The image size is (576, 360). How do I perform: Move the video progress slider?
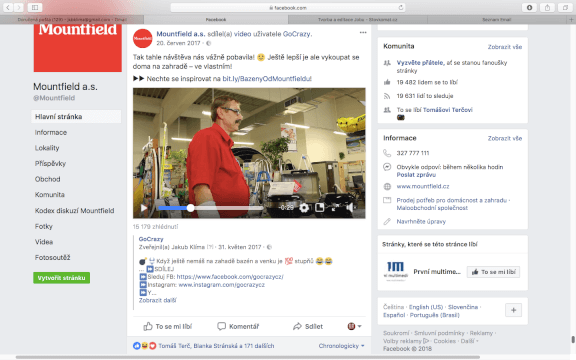[190, 208]
